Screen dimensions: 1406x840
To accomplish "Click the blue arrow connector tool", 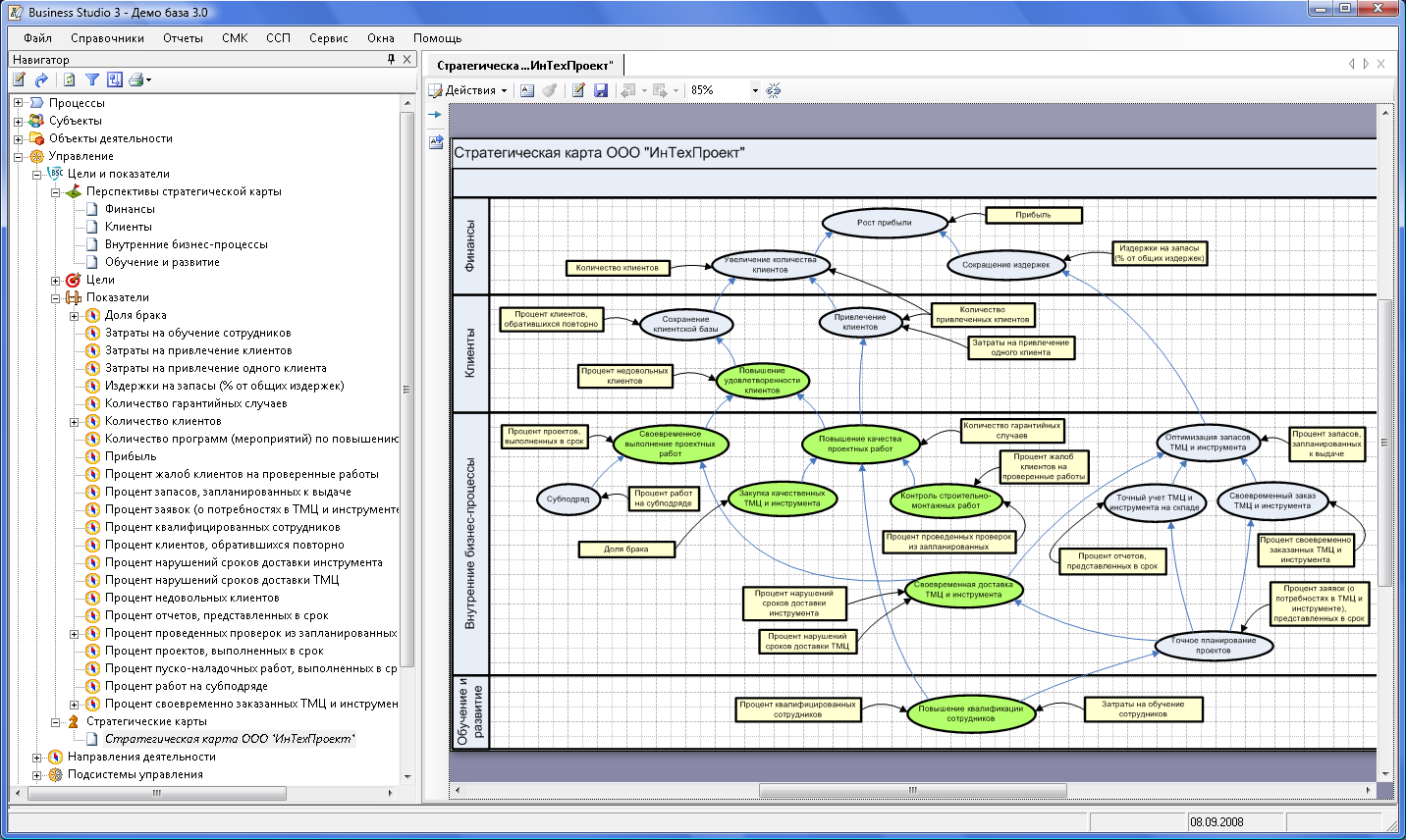I will click(x=436, y=115).
